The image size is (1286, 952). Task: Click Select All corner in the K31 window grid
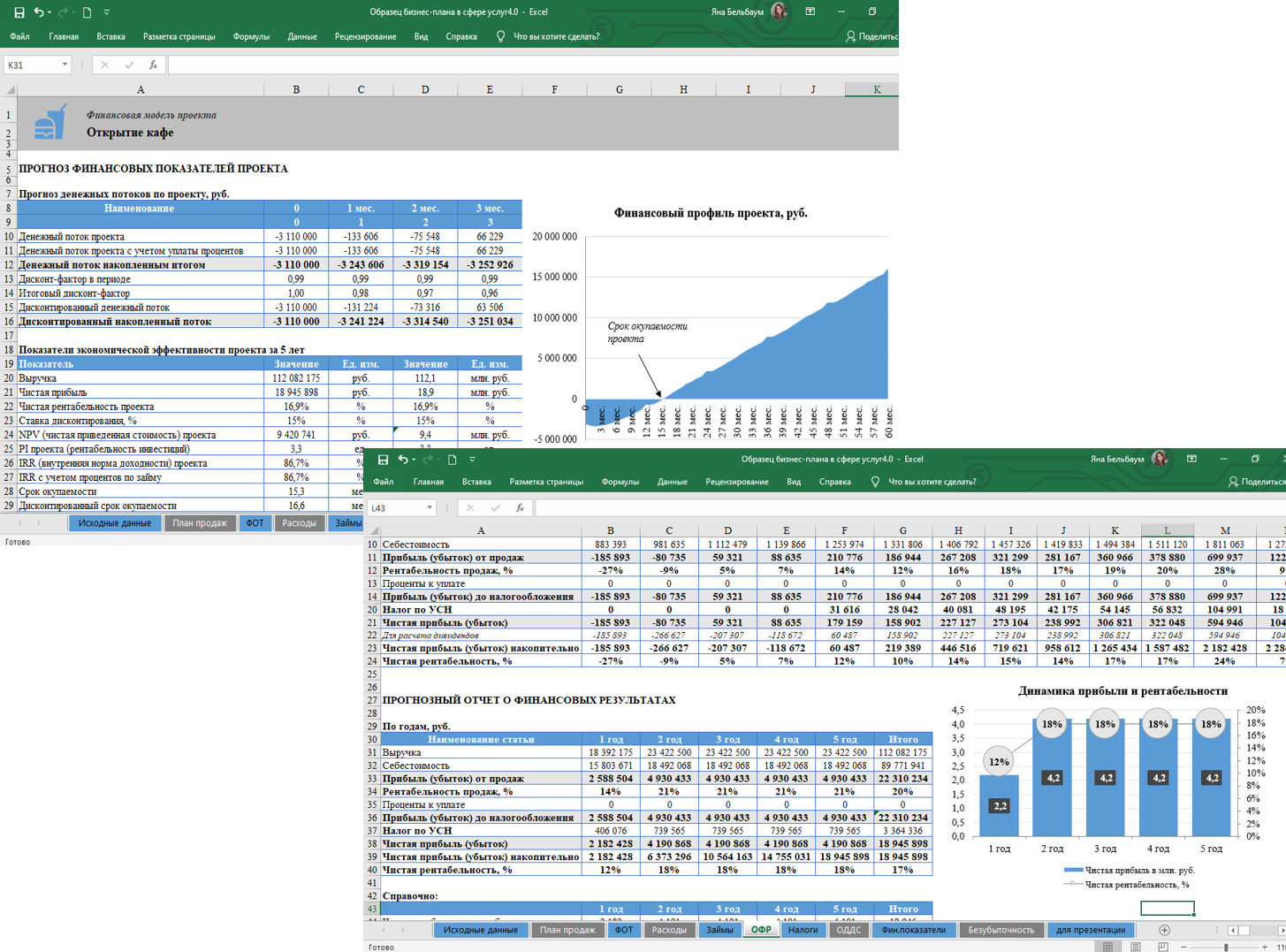point(10,89)
